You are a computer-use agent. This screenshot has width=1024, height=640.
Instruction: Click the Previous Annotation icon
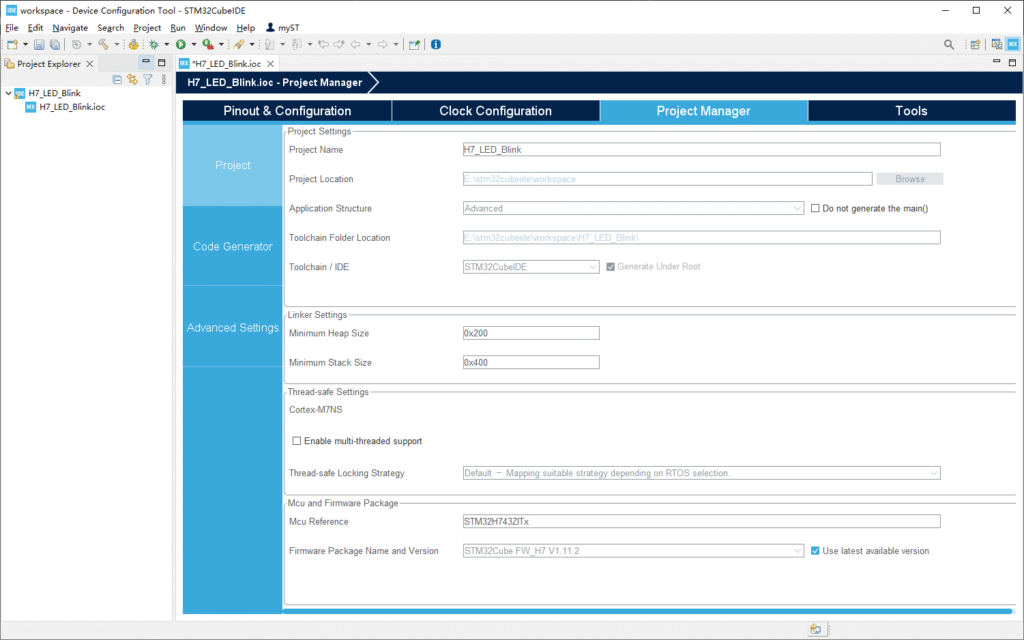tap(296, 44)
